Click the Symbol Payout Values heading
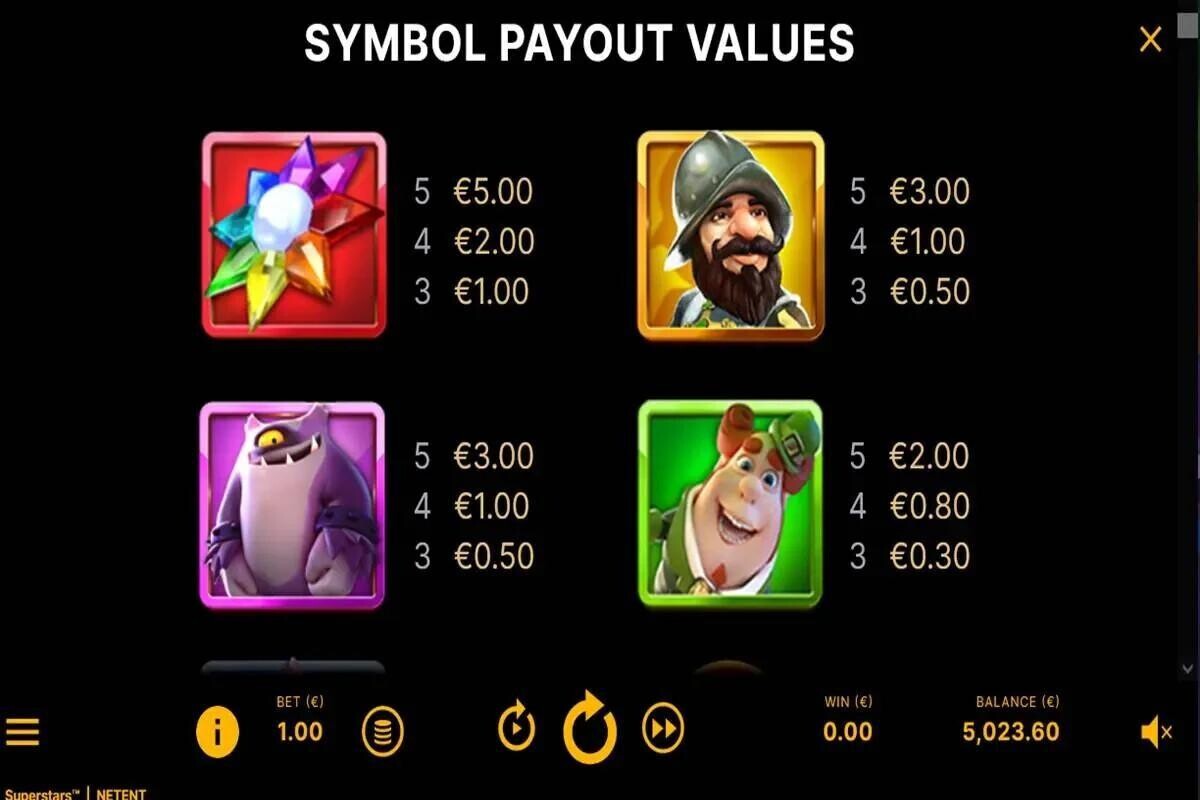The image size is (1200, 800). 579,42
